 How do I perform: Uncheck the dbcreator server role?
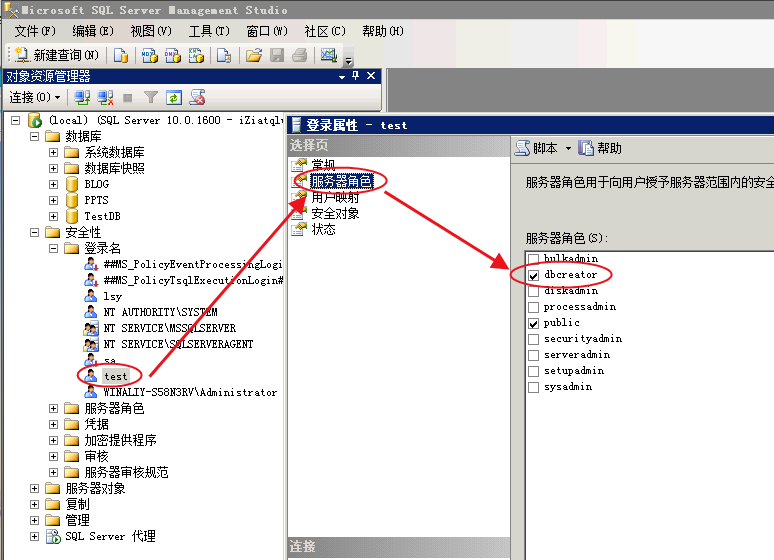point(533,275)
